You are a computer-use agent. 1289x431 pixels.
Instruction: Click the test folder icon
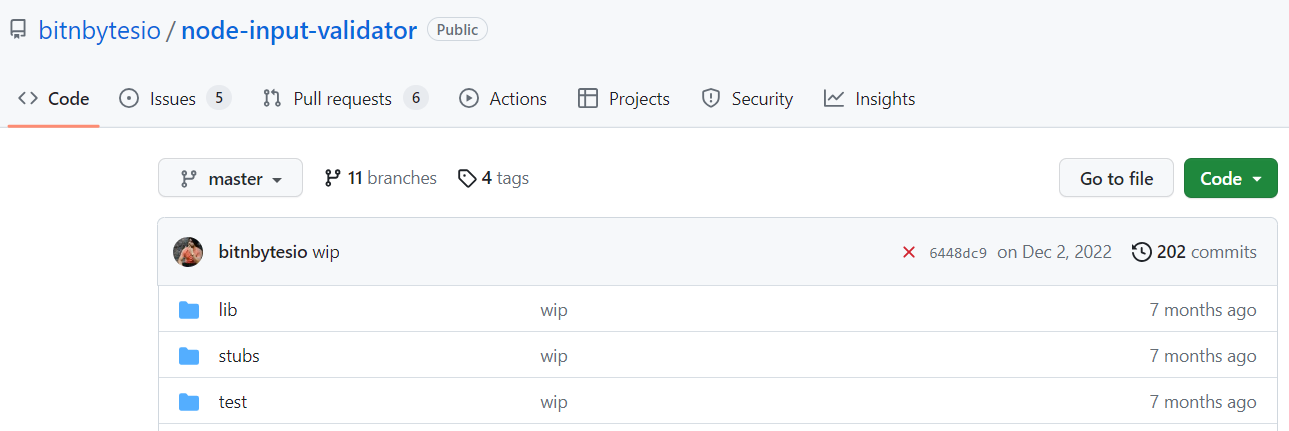(x=189, y=402)
